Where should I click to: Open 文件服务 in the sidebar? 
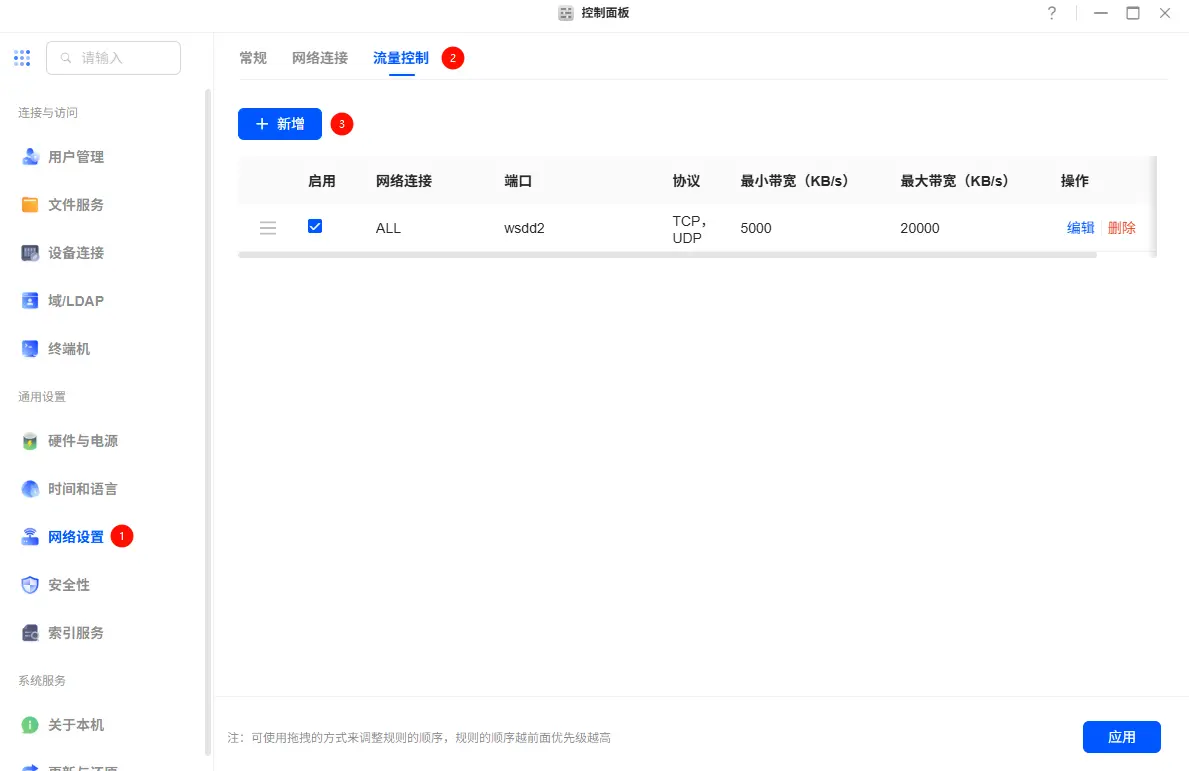point(76,205)
